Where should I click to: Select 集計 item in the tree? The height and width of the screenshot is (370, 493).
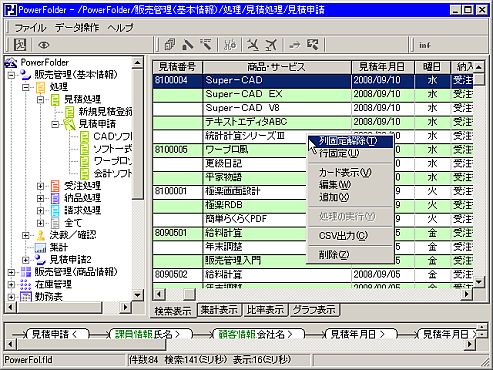[59, 247]
